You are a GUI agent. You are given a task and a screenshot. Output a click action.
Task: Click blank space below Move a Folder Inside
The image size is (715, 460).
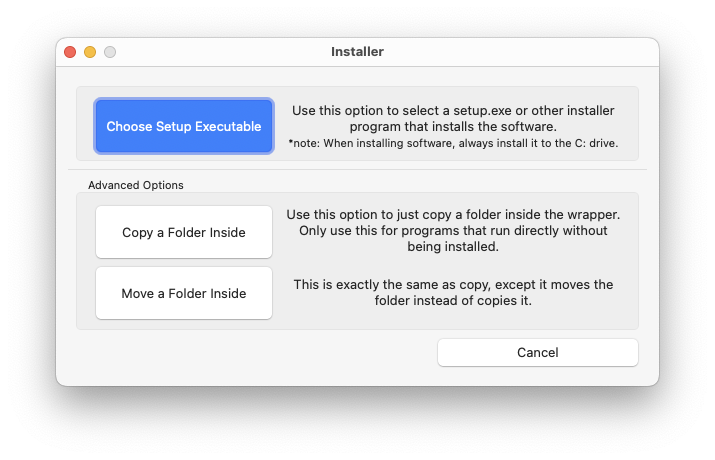(184, 324)
